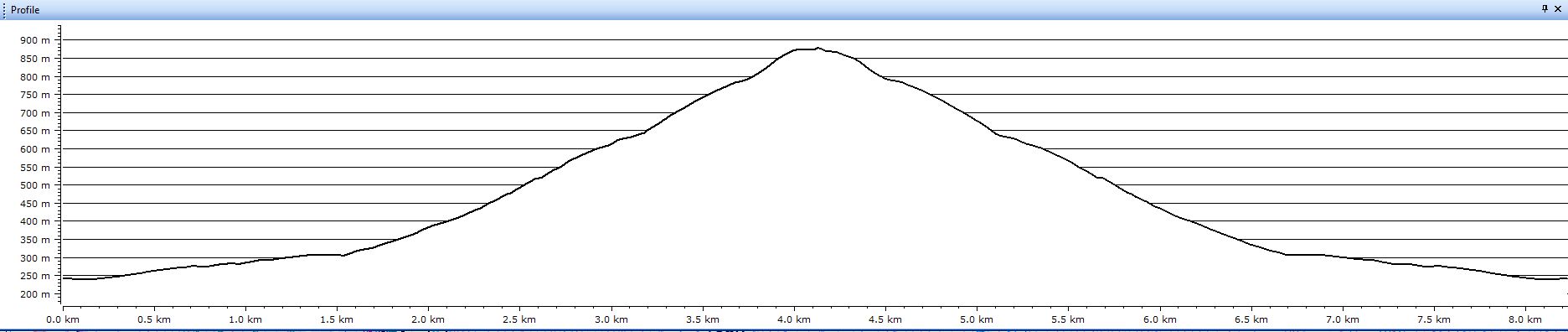Click the 0.0 km distance axis label
The width and height of the screenshot is (1568, 332).
[x=62, y=319]
